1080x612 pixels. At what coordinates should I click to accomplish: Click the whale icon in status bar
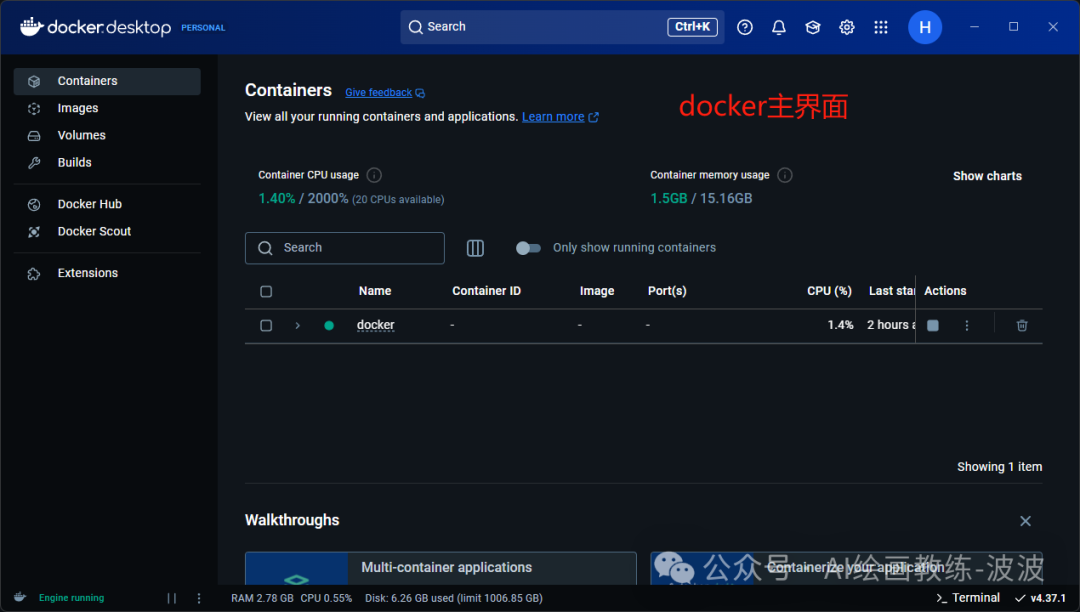point(20,598)
